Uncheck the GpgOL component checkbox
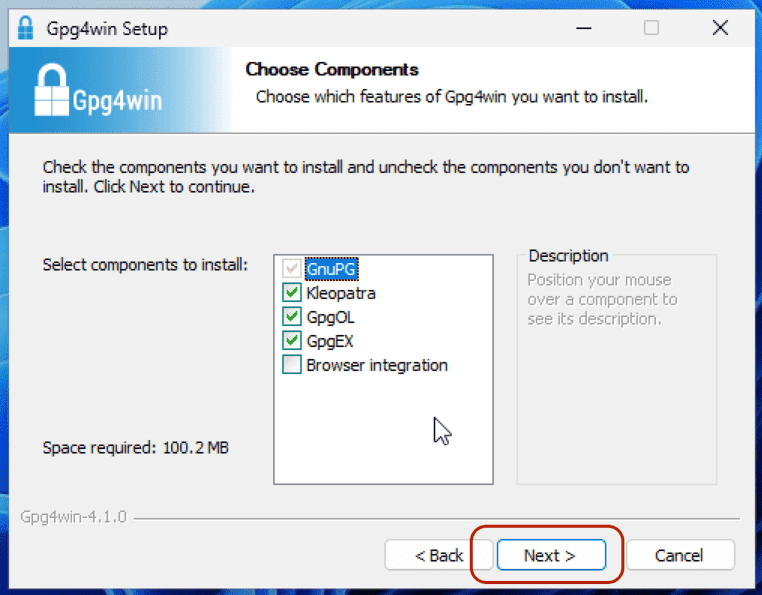The image size is (762, 595). click(292, 316)
